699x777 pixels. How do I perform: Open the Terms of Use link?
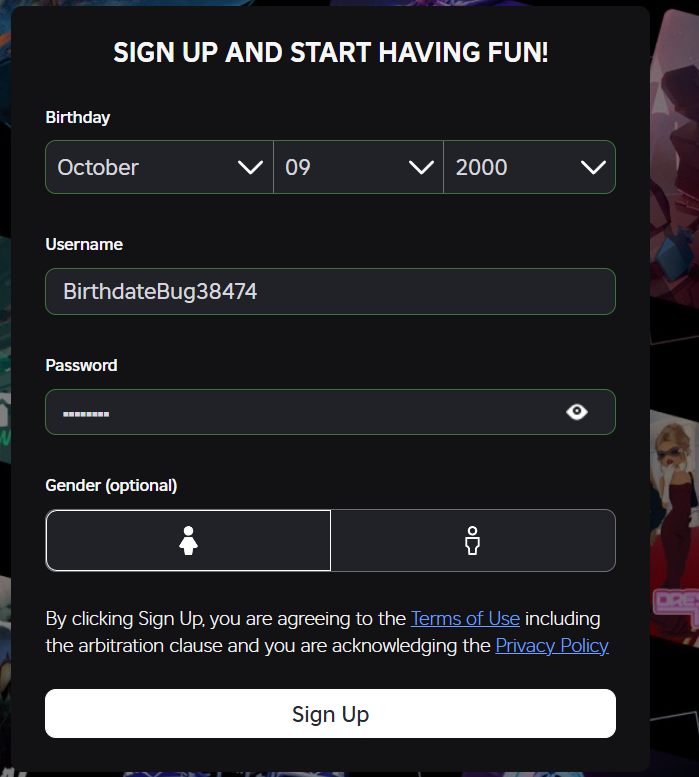(465, 619)
